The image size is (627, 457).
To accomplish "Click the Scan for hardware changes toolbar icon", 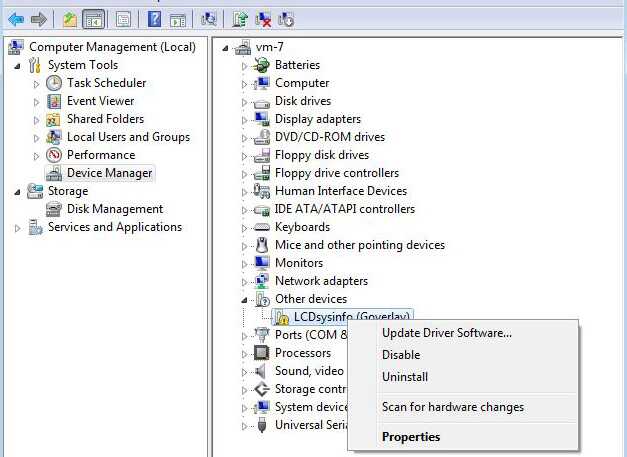I will [x=209, y=18].
